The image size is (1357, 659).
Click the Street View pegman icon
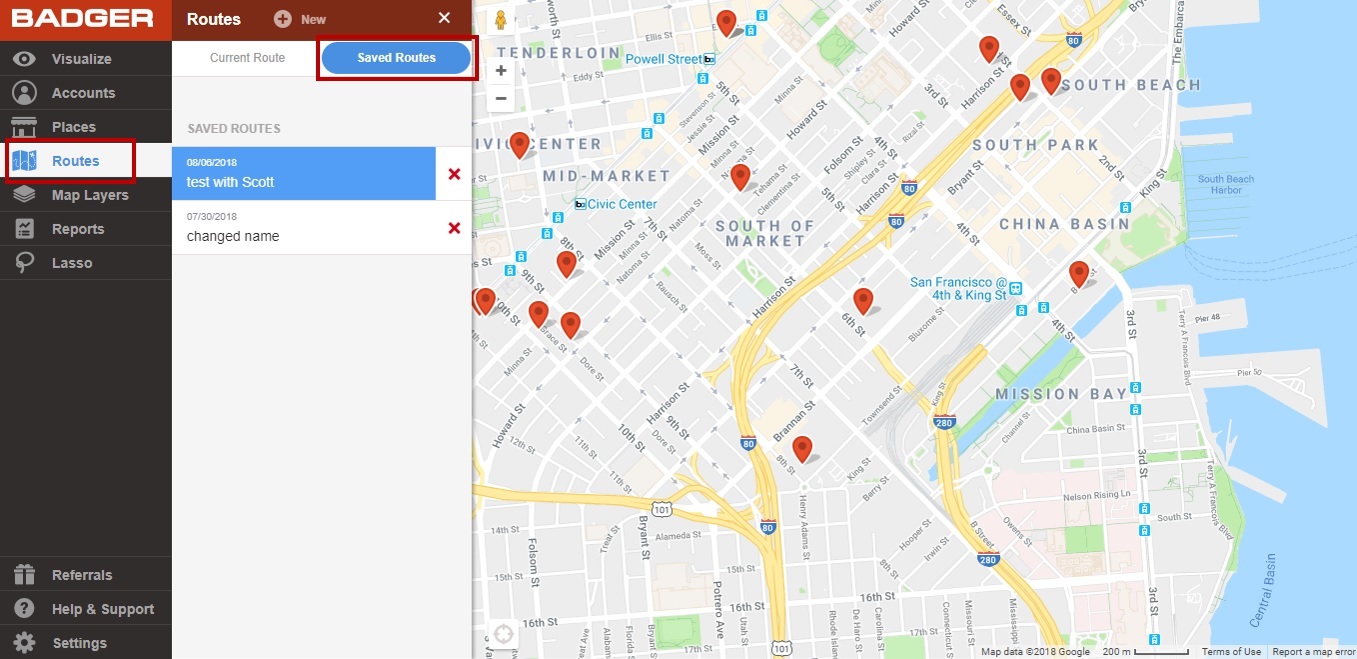tap(500, 19)
